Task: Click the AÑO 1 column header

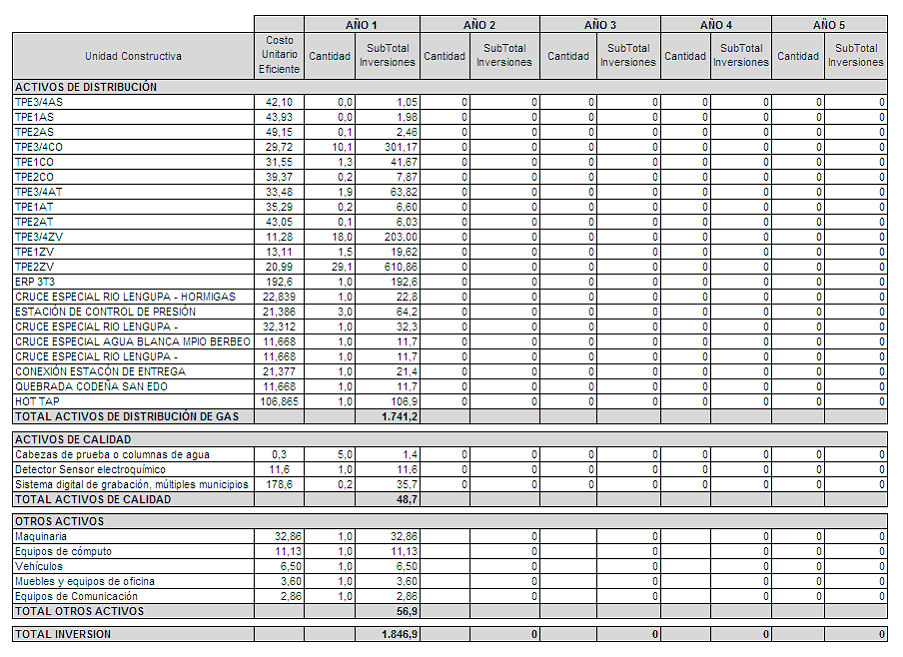Action: 361,24
